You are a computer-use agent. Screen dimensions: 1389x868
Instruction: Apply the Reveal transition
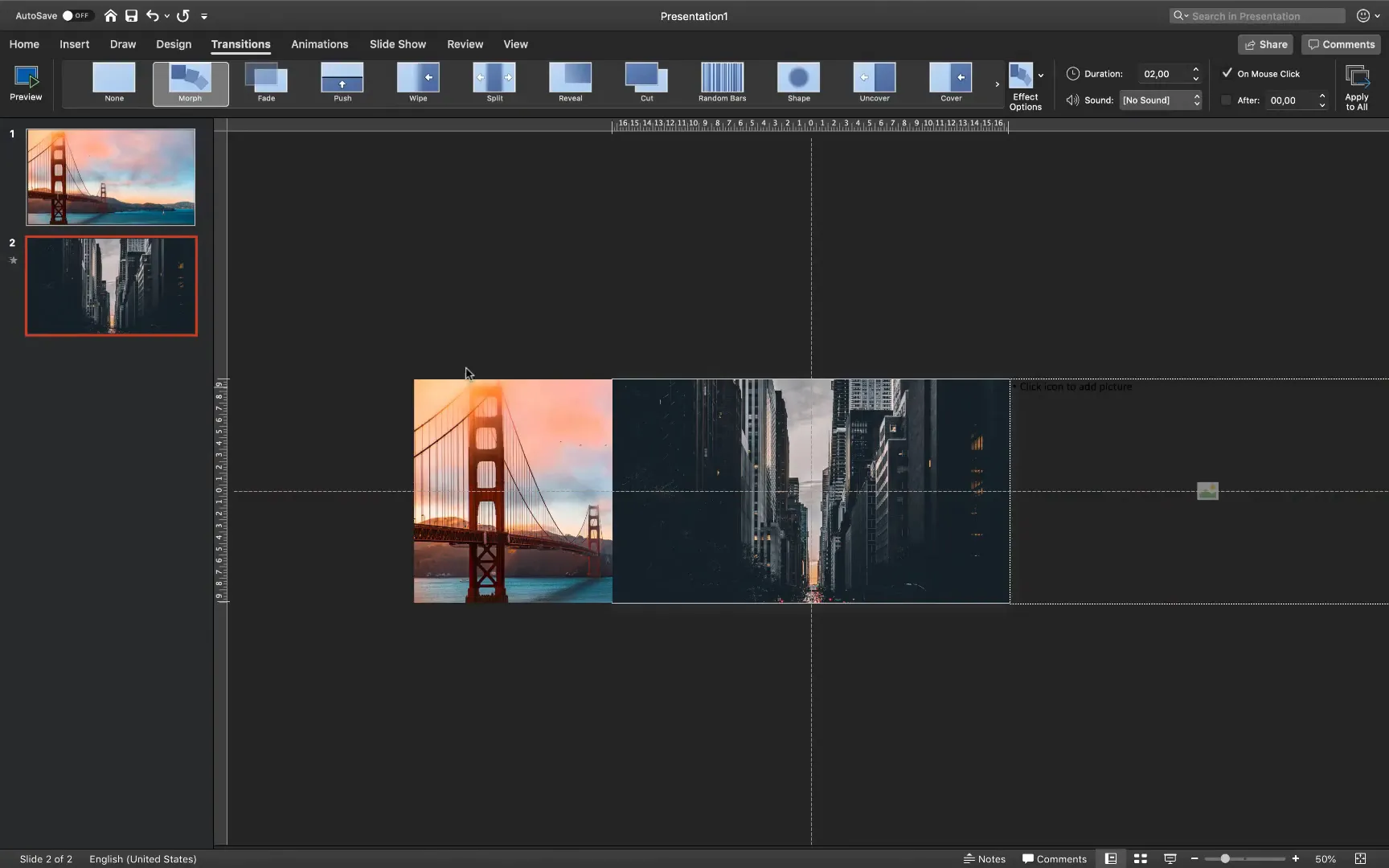point(570,84)
